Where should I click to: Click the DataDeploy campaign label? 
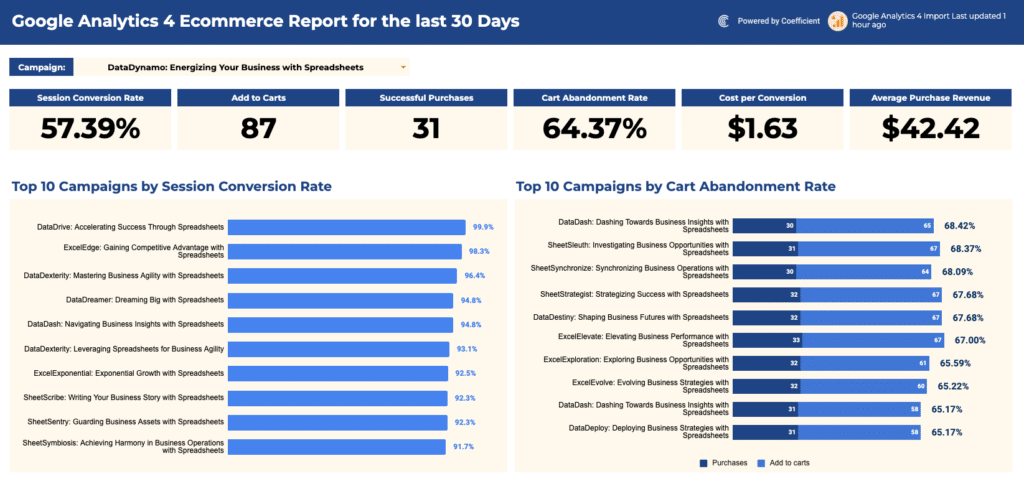click(648, 432)
